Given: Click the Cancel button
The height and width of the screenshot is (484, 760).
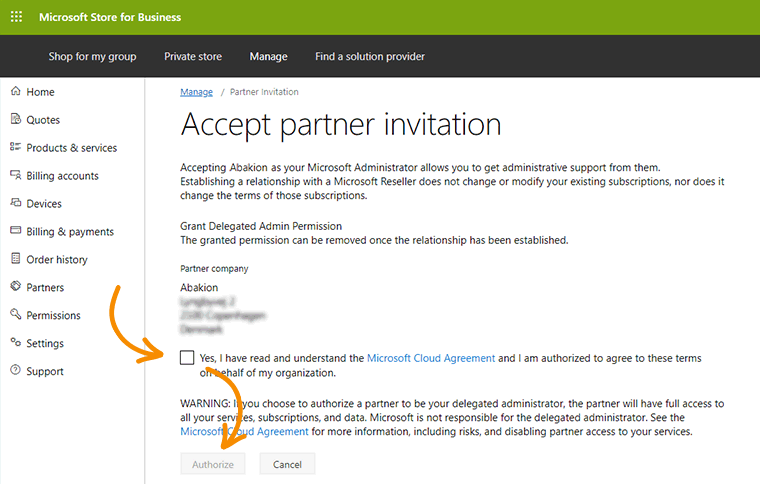Looking at the screenshot, I should click(287, 464).
